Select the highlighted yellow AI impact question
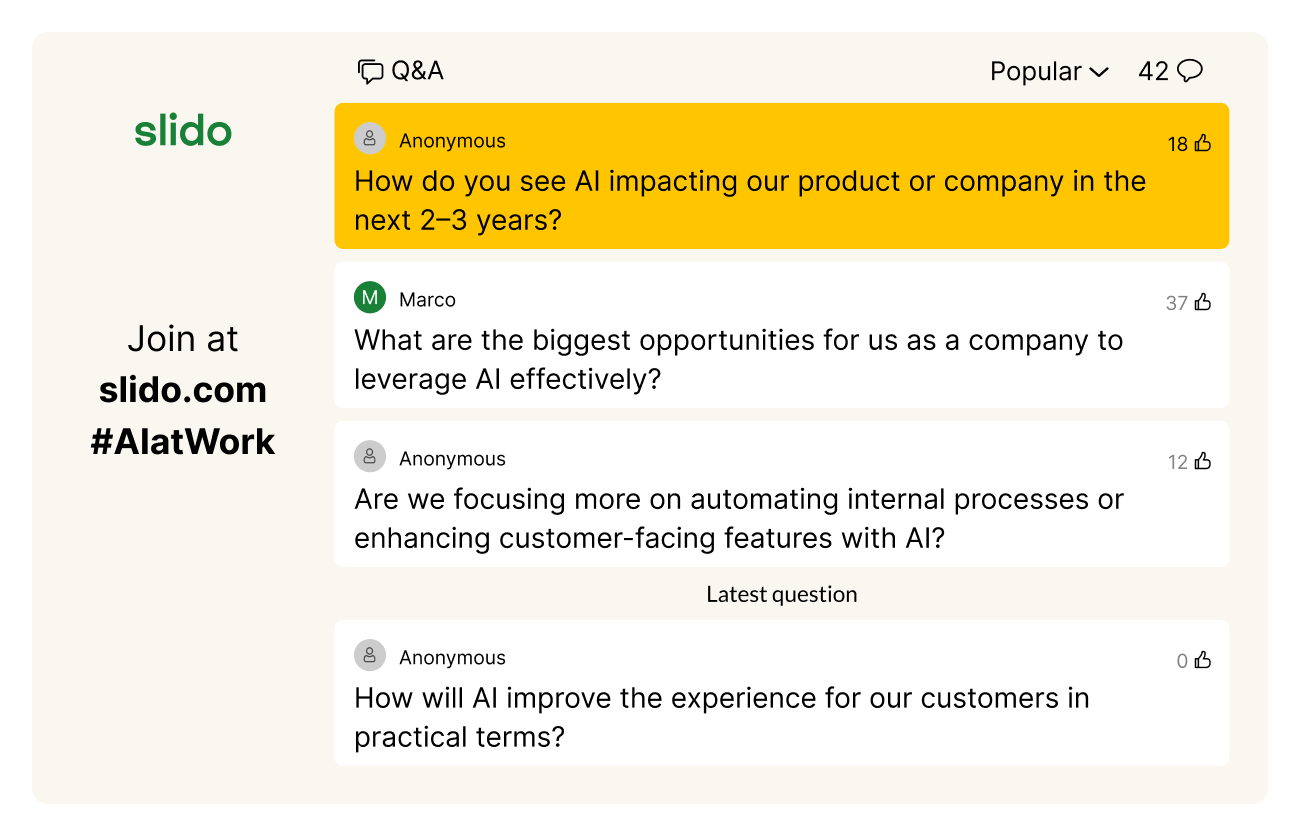 (750, 200)
